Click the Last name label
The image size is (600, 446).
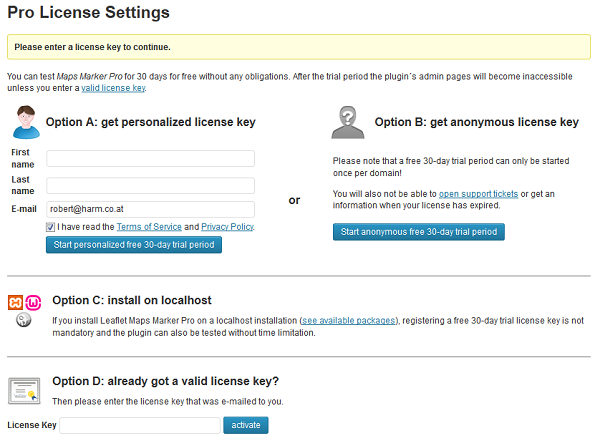(x=23, y=185)
